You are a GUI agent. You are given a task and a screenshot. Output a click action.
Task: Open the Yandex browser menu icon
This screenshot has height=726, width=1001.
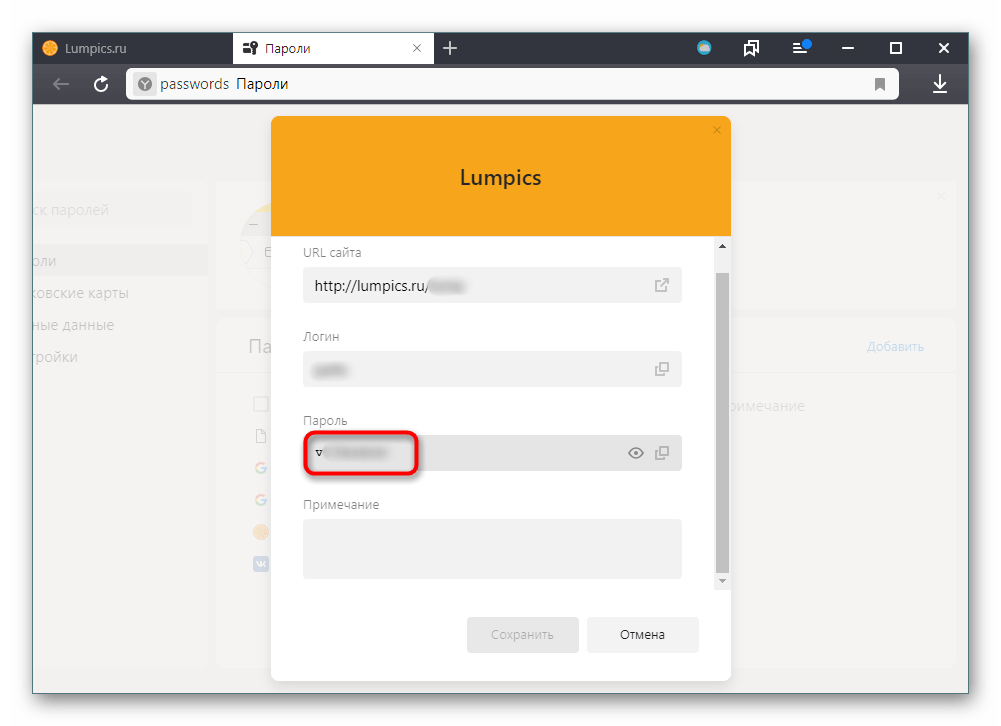pos(799,48)
